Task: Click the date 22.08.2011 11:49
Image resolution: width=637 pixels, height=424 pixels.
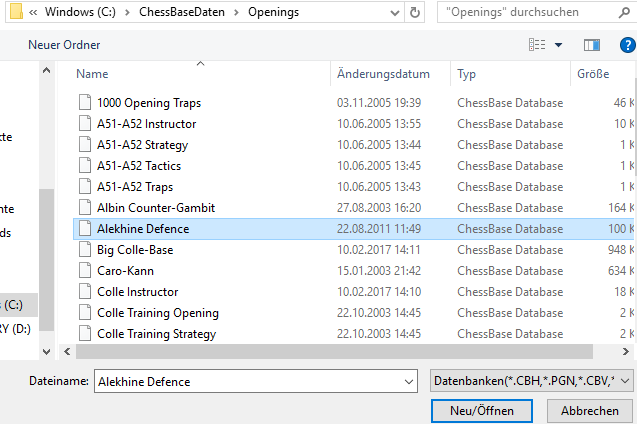Action: 379,229
